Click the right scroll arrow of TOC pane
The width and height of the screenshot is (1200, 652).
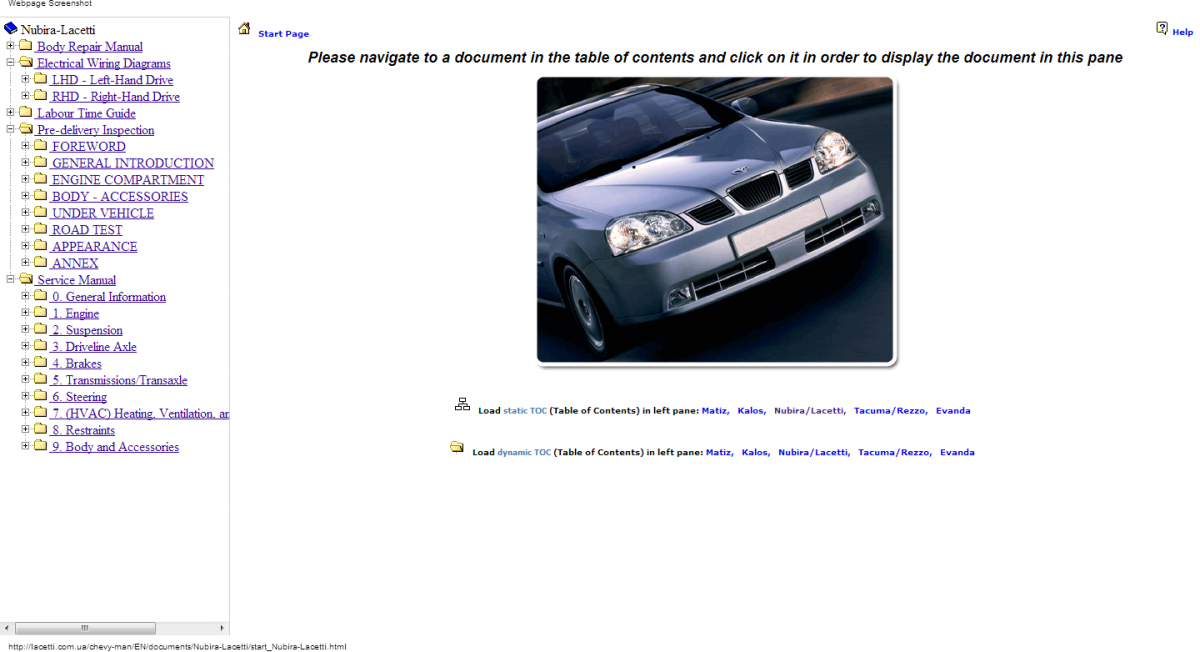click(x=223, y=628)
